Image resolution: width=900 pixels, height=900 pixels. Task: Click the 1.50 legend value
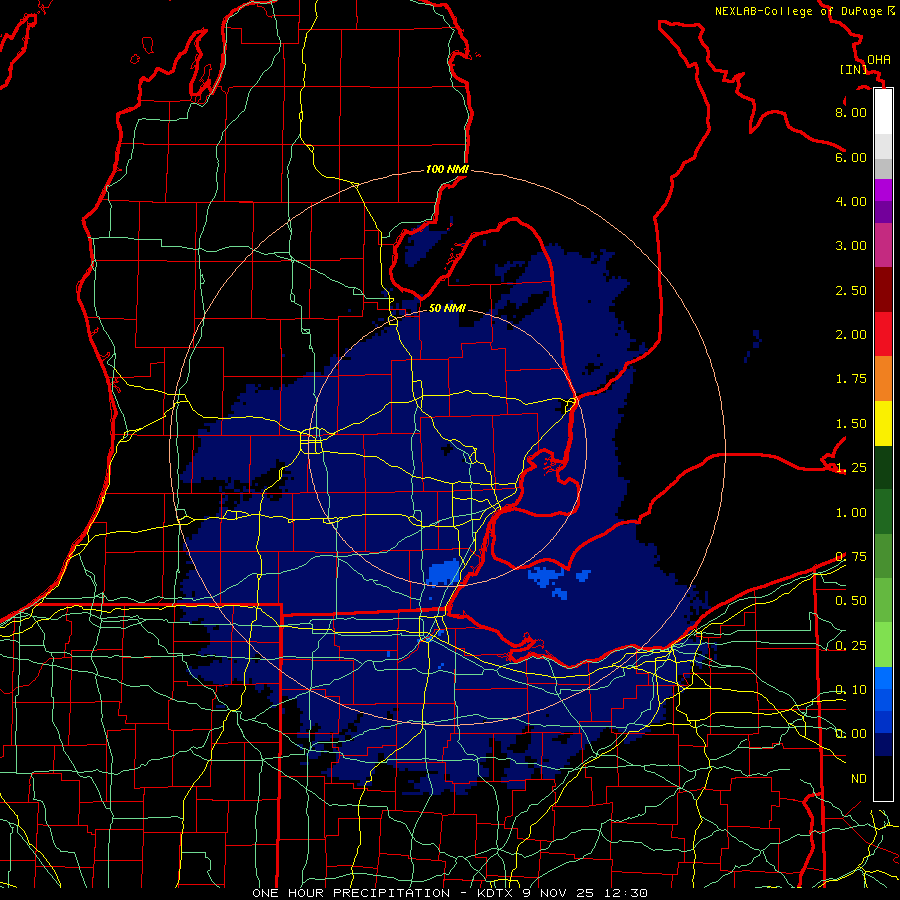click(x=851, y=424)
